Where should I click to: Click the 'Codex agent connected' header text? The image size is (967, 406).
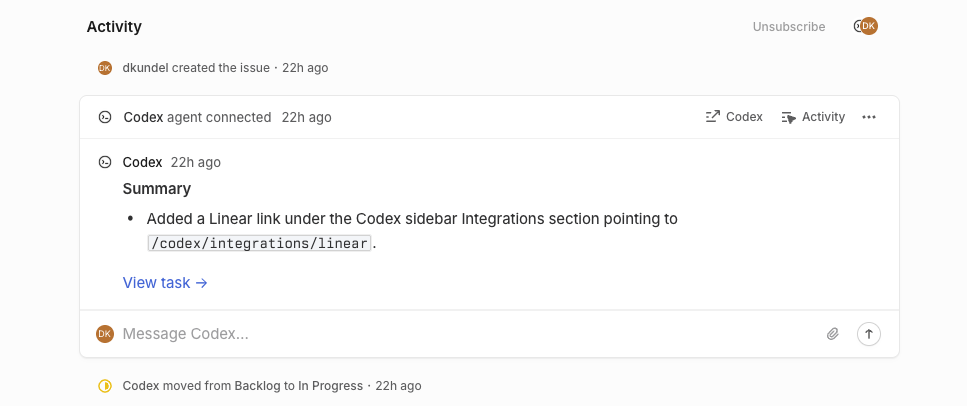[x=197, y=117]
